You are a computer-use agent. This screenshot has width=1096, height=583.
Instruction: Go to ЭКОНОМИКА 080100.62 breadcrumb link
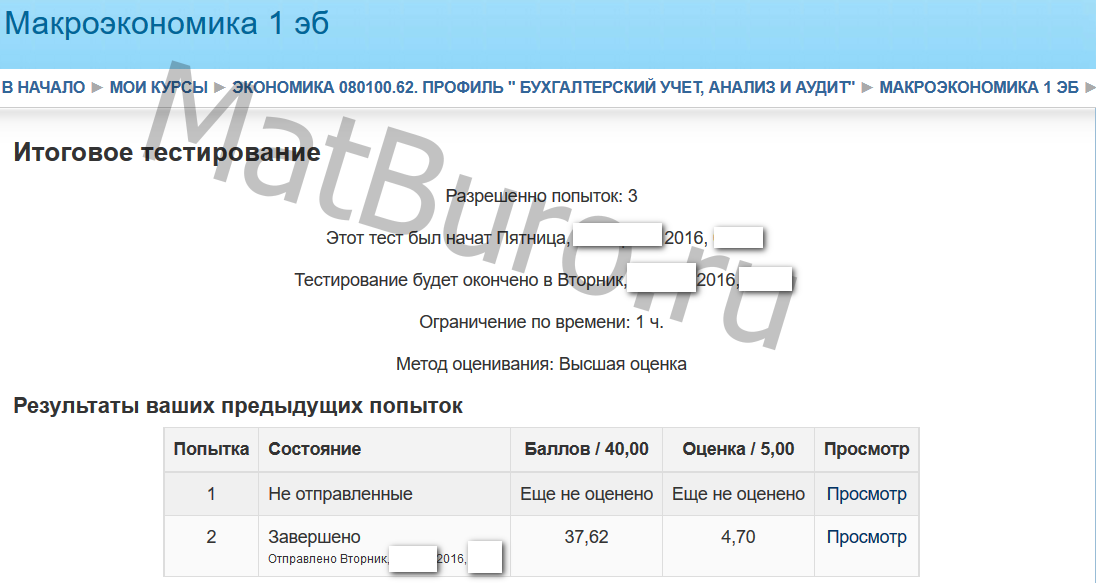(544, 88)
